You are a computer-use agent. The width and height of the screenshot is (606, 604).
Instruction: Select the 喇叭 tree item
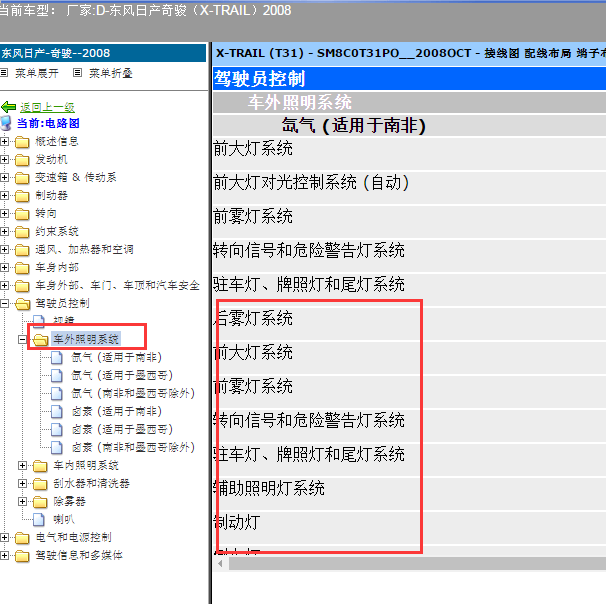[x=64, y=519]
